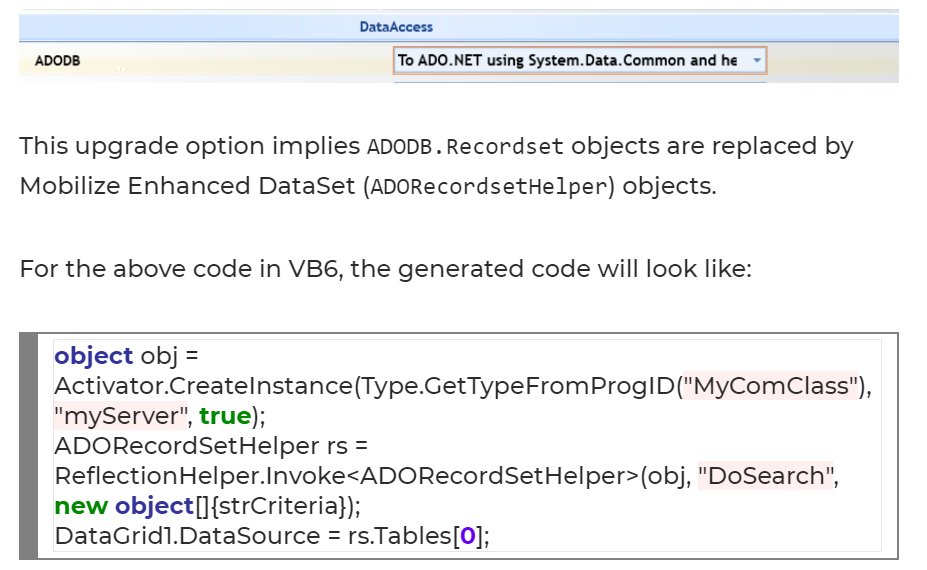
Task: Click the 'DataGrid1.DataSource = rs.Tables[0];' line
Action: (x=272, y=536)
